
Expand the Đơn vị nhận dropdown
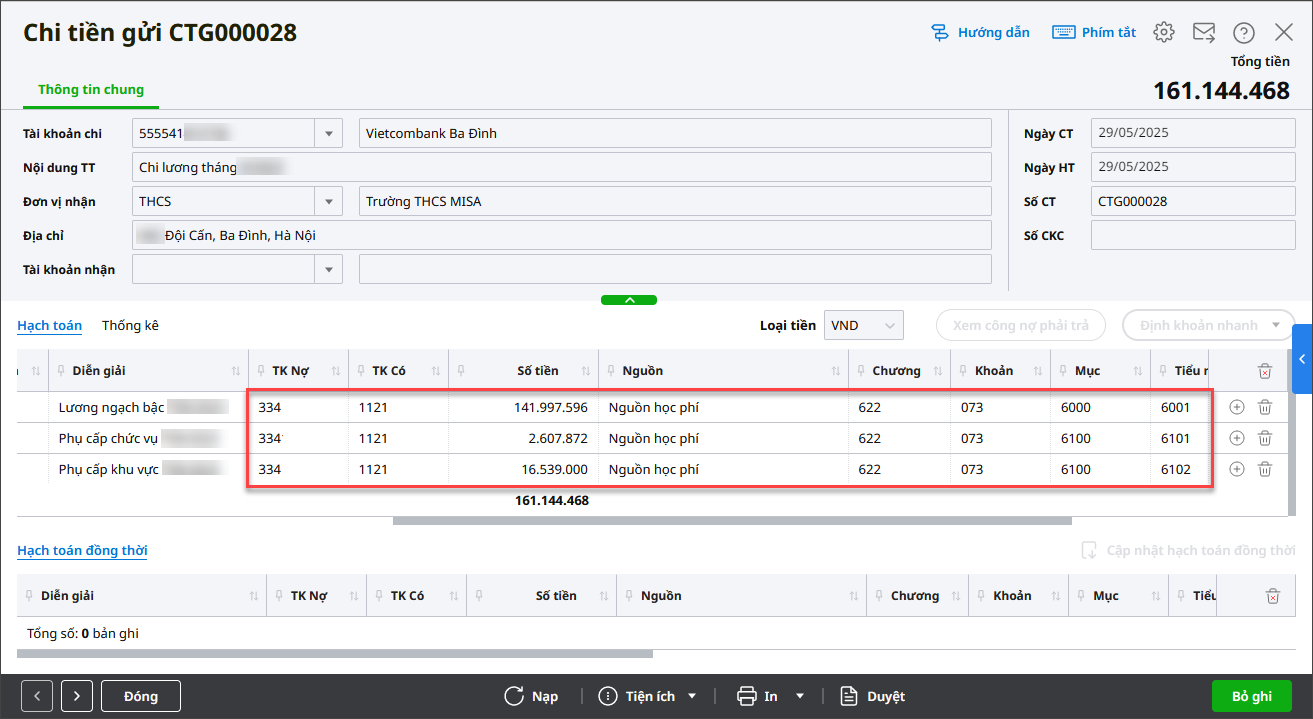329,201
